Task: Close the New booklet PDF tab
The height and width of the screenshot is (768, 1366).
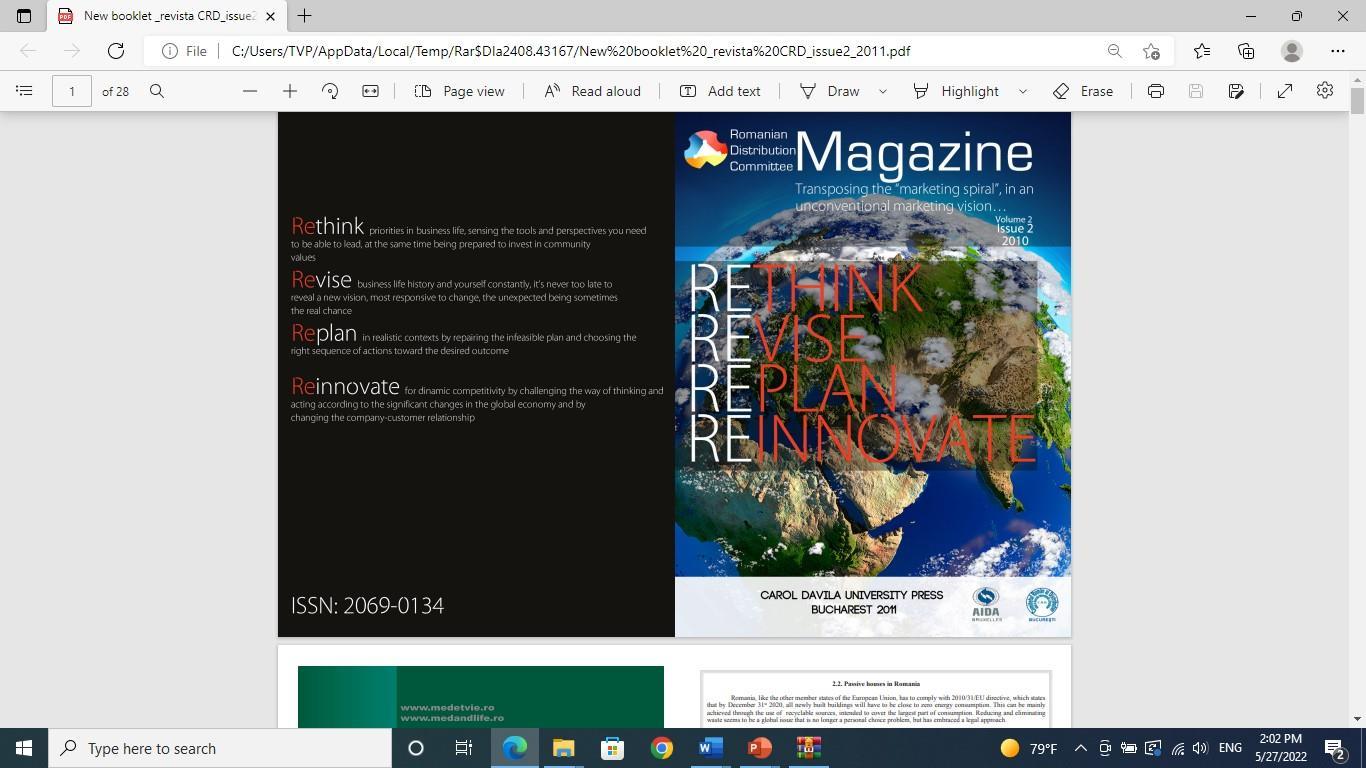Action: coord(270,16)
